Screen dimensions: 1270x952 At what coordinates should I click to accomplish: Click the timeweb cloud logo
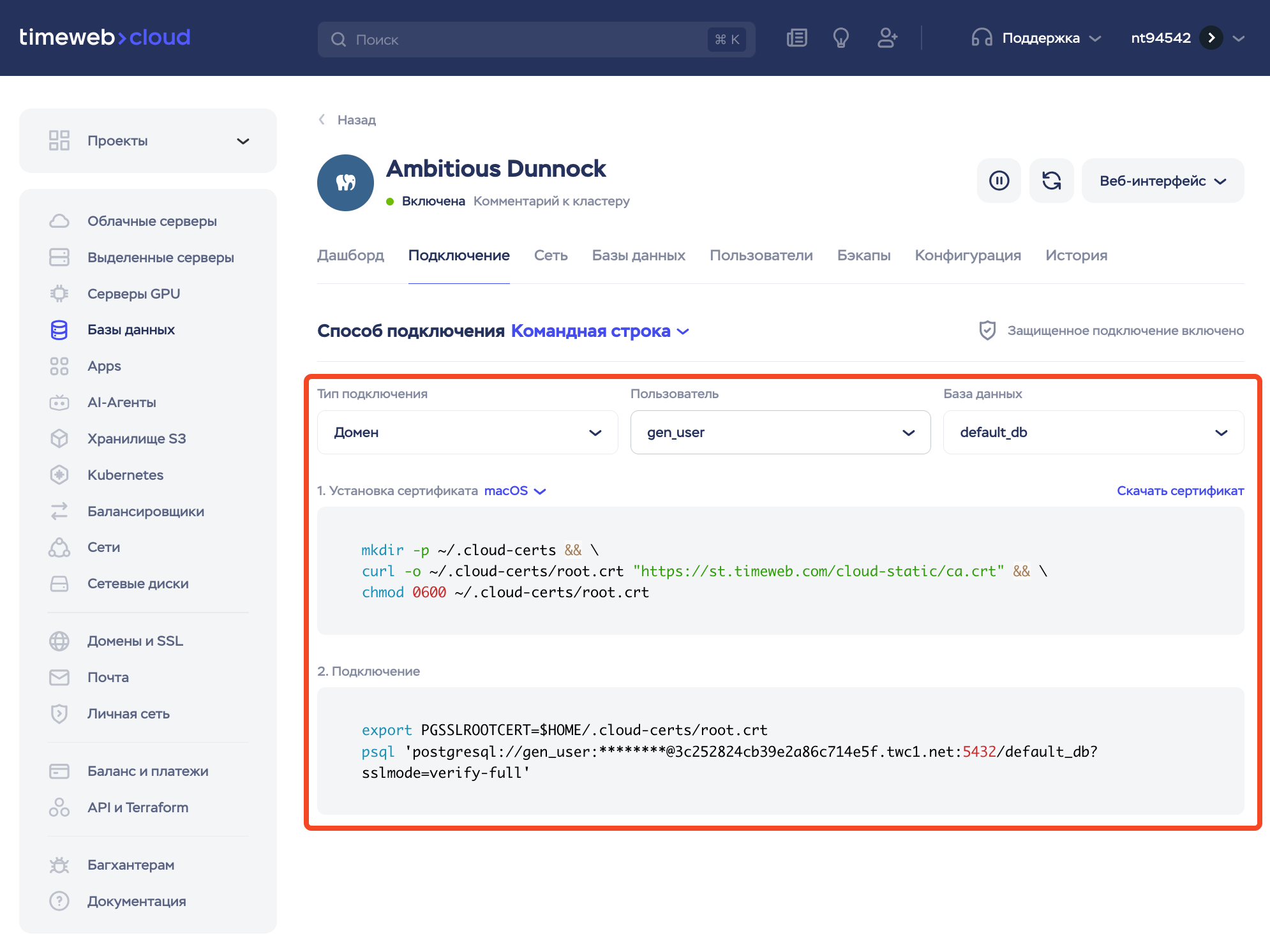(x=105, y=37)
